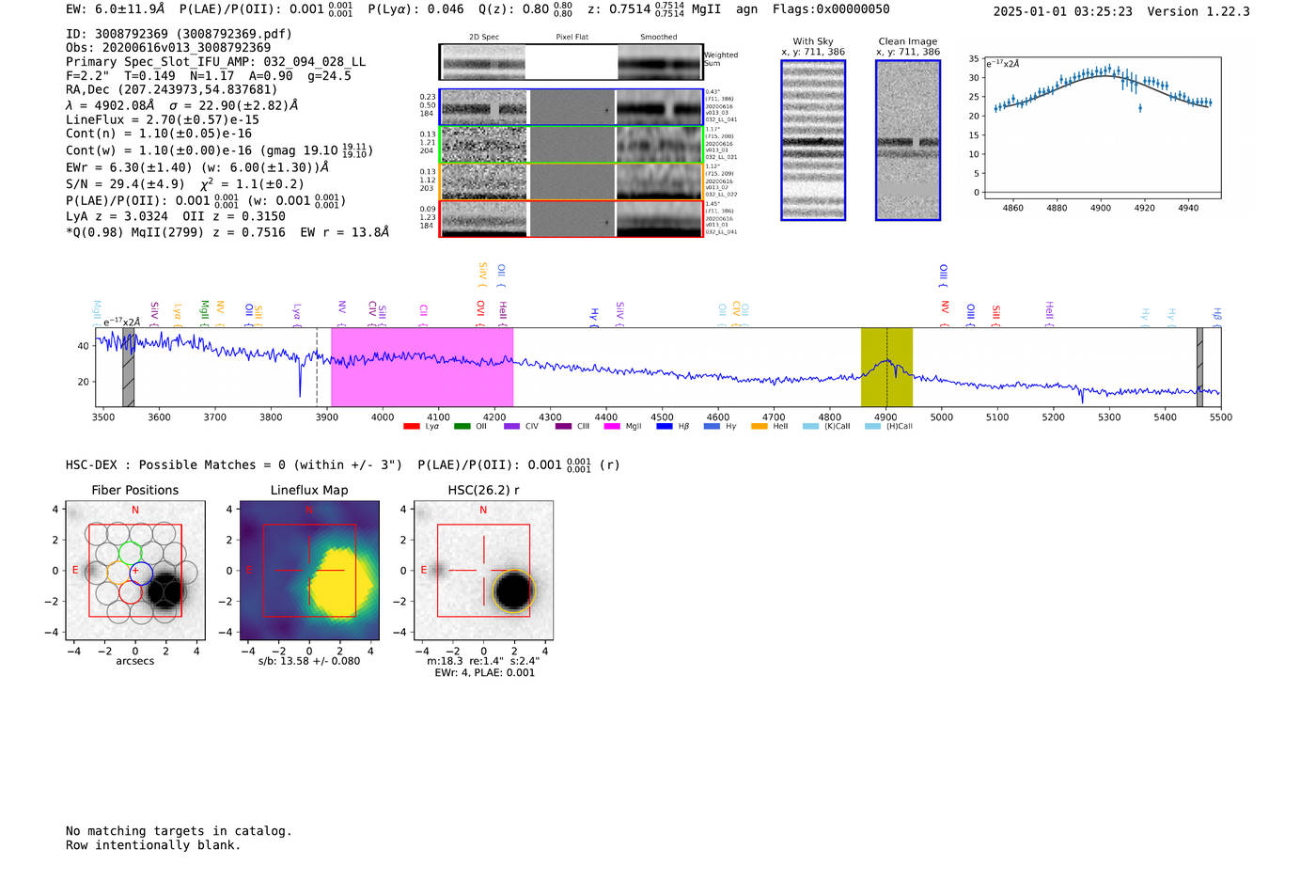Click the red Lyα legend swatch
Viewport: 1316px width, 896px height.
[x=411, y=427]
